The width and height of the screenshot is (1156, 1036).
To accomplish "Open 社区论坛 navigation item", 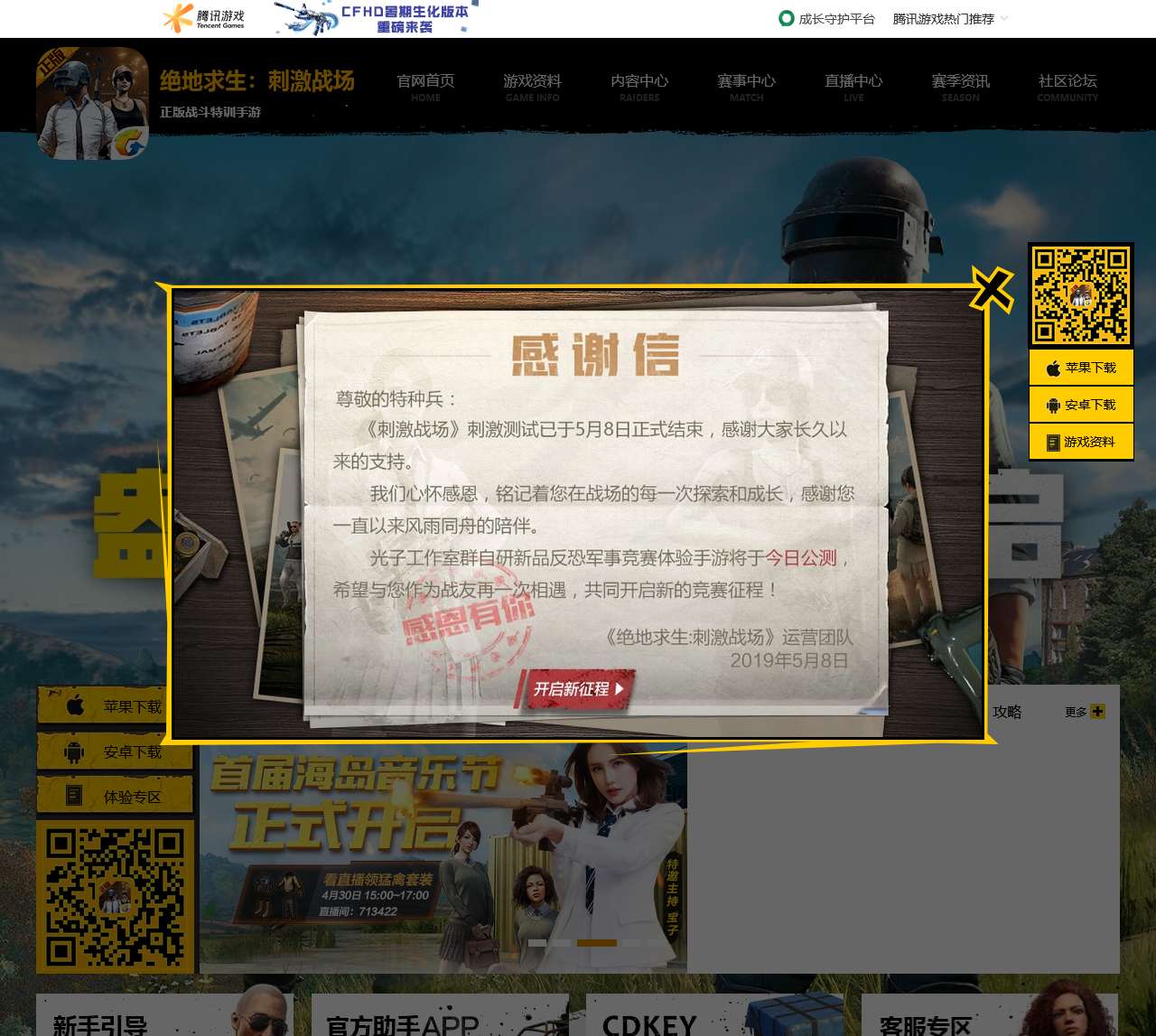I will click(x=1067, y=86).
